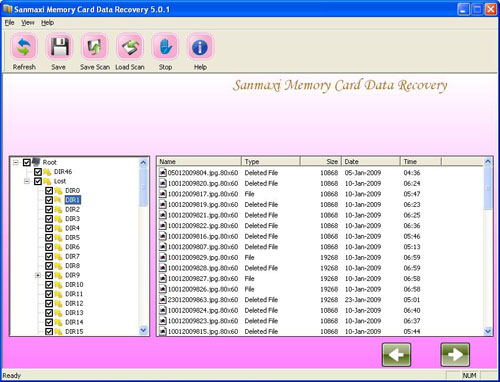Click the 05-Jan-2009 date cell
Image resolution: width=500 pixels, height=382 pixels.
(363, 173)
